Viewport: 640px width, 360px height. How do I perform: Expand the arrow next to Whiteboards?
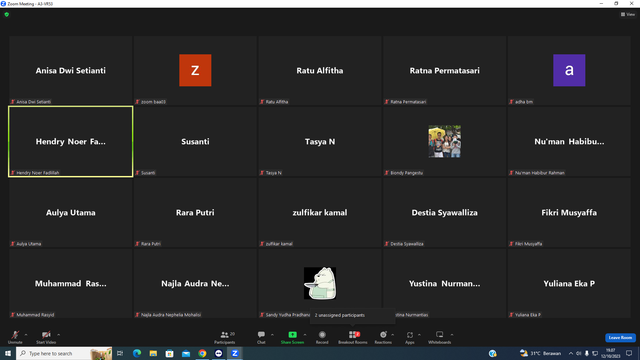pyautogui.click(x=452, y=335)
